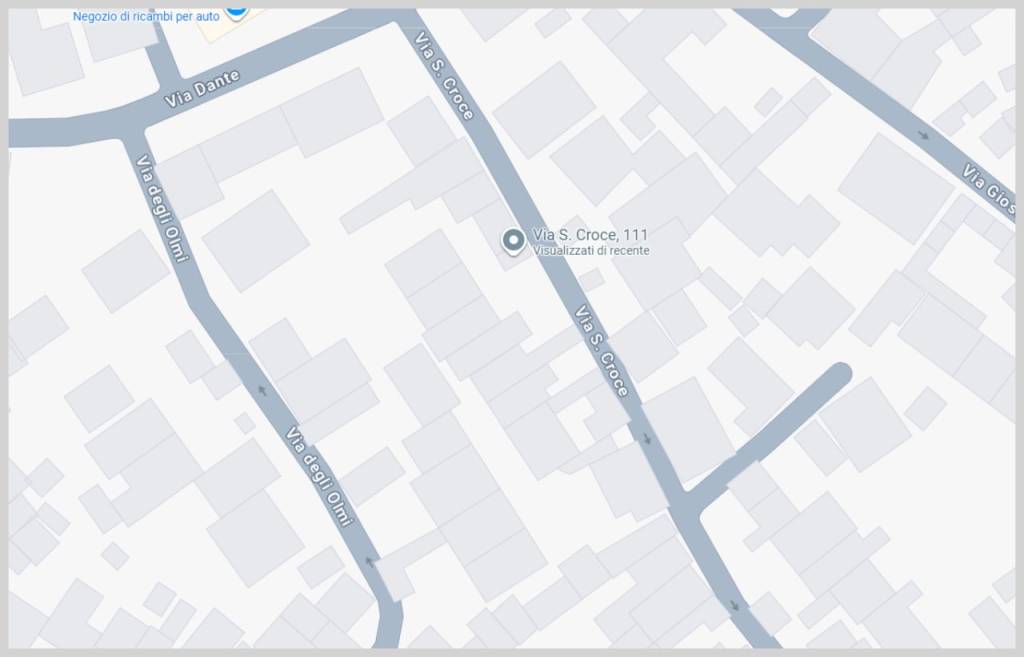
Task: Click the one-way arrow below the Via S. Croce label
Action: (647, 438)
